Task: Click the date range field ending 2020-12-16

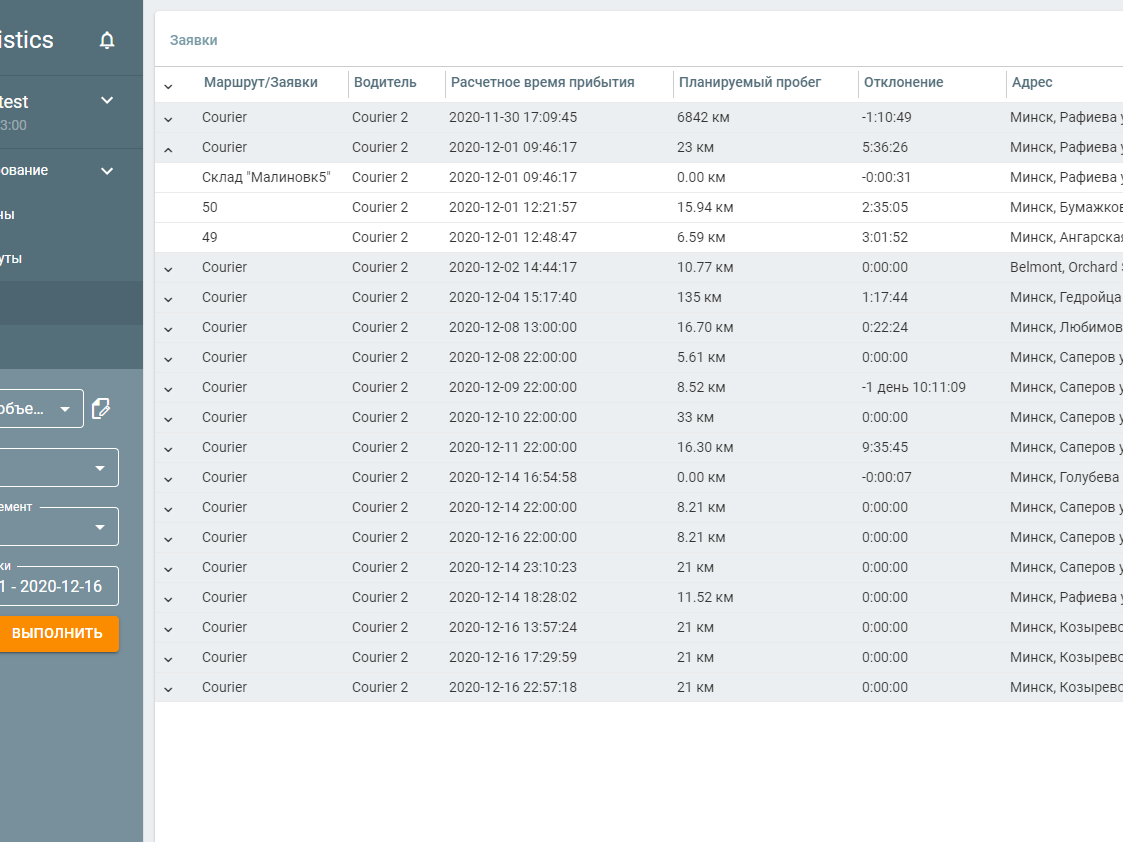Action: (59, 586)
